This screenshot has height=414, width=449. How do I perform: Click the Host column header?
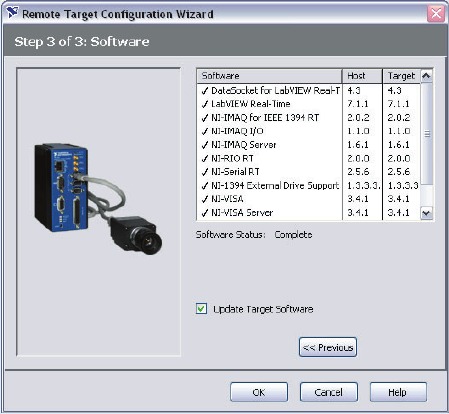pos(362,76)
